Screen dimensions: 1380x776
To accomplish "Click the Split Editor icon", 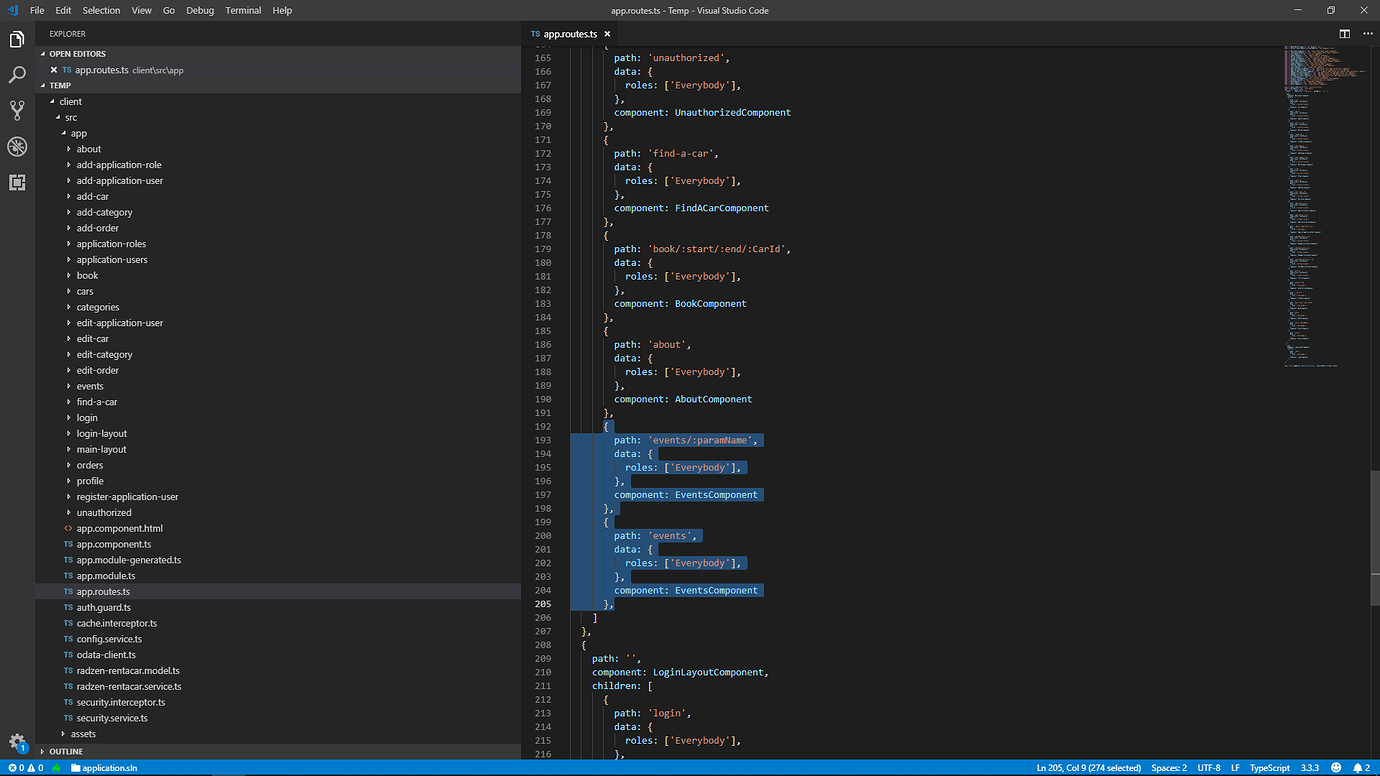I will (1343, 33).
